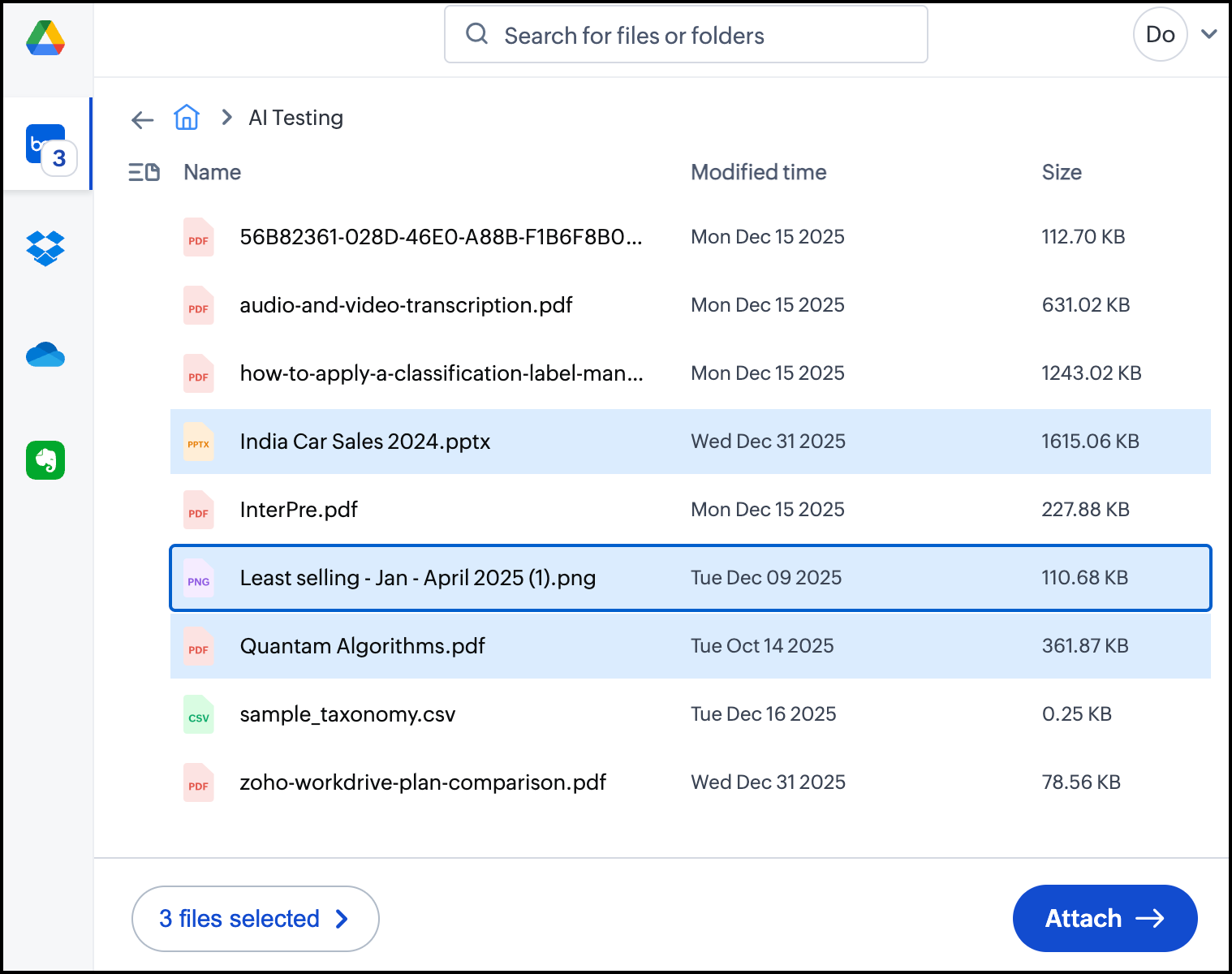Click the list view icon beside Name
Image resolution: width=1232 pixels, height=974 pixels.
(144, 172)
